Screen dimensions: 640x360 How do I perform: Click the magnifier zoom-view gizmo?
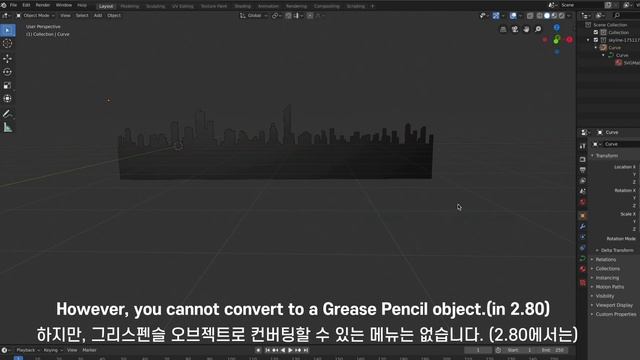[x=538, y=29]
